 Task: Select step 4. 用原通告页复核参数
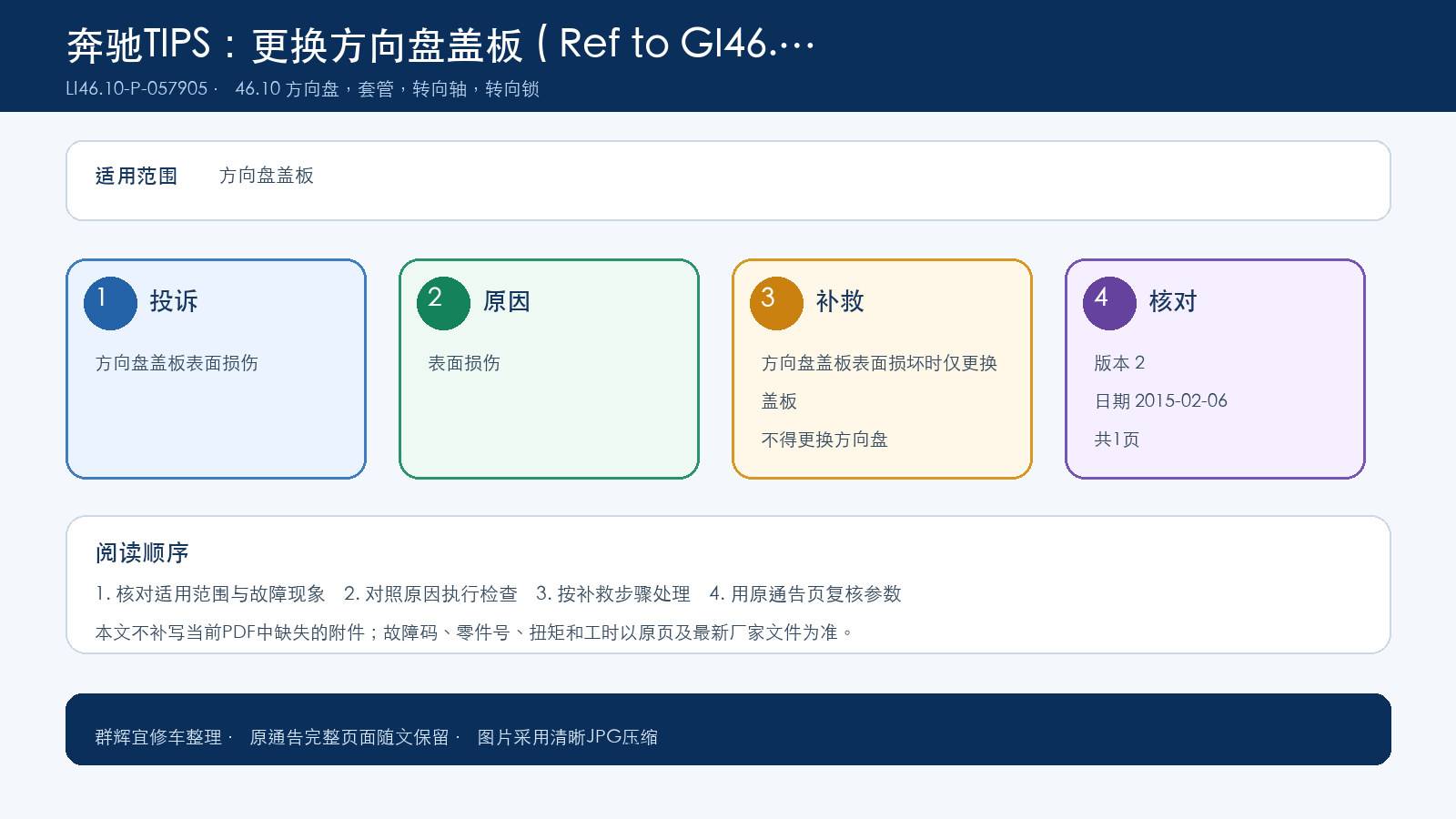[805, 594]
